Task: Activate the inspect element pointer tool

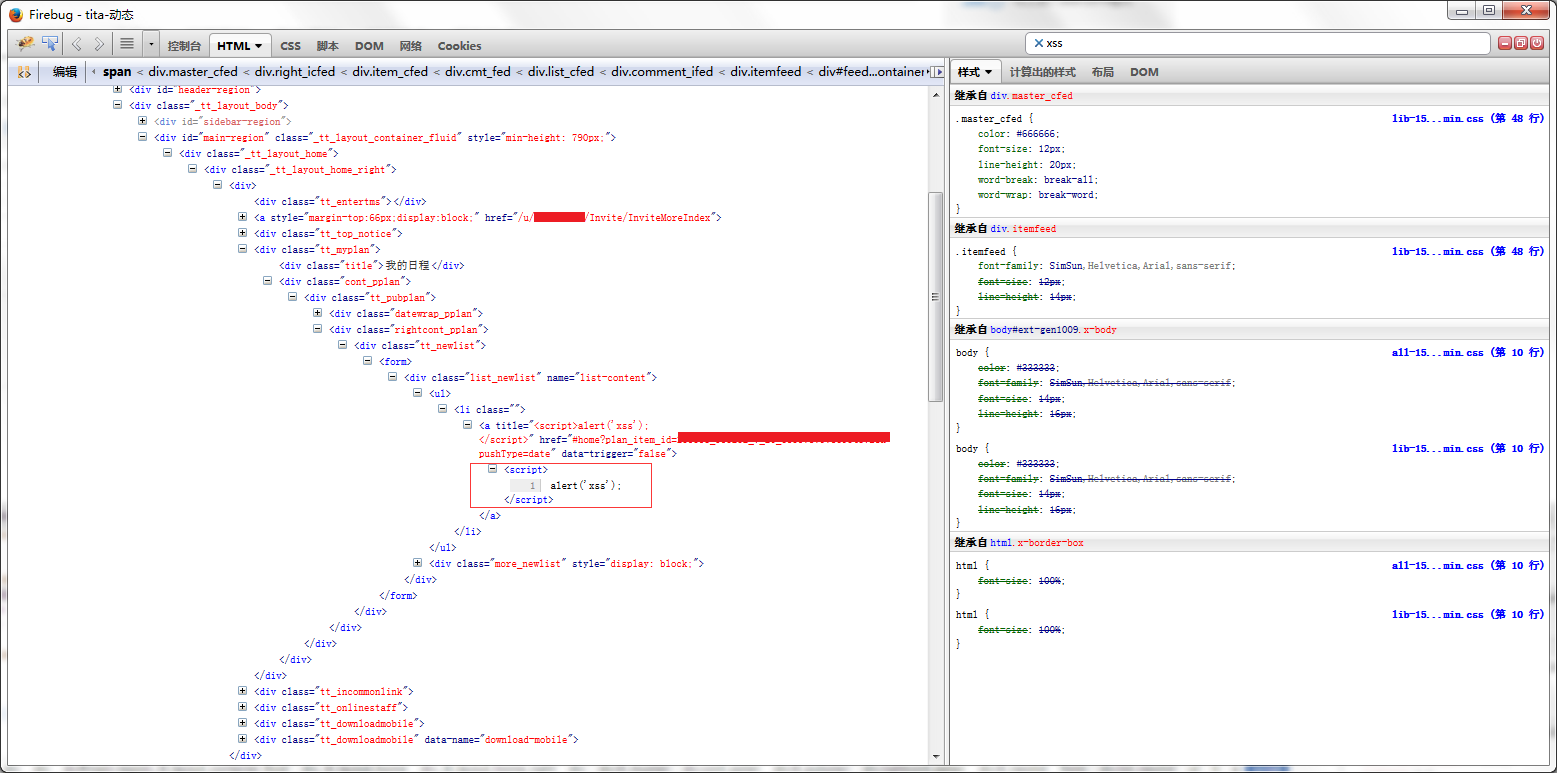Action: (x=50, y=44)
